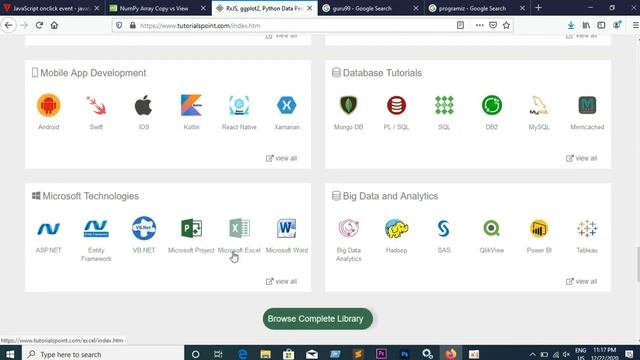Open the React Native icon

point(239,105)
